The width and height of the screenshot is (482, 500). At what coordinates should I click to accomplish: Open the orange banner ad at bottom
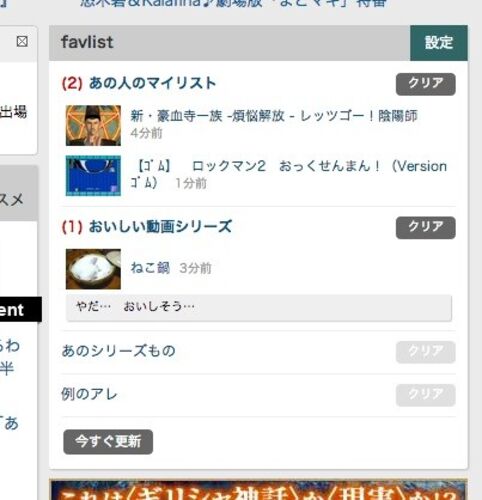[258, 490]
